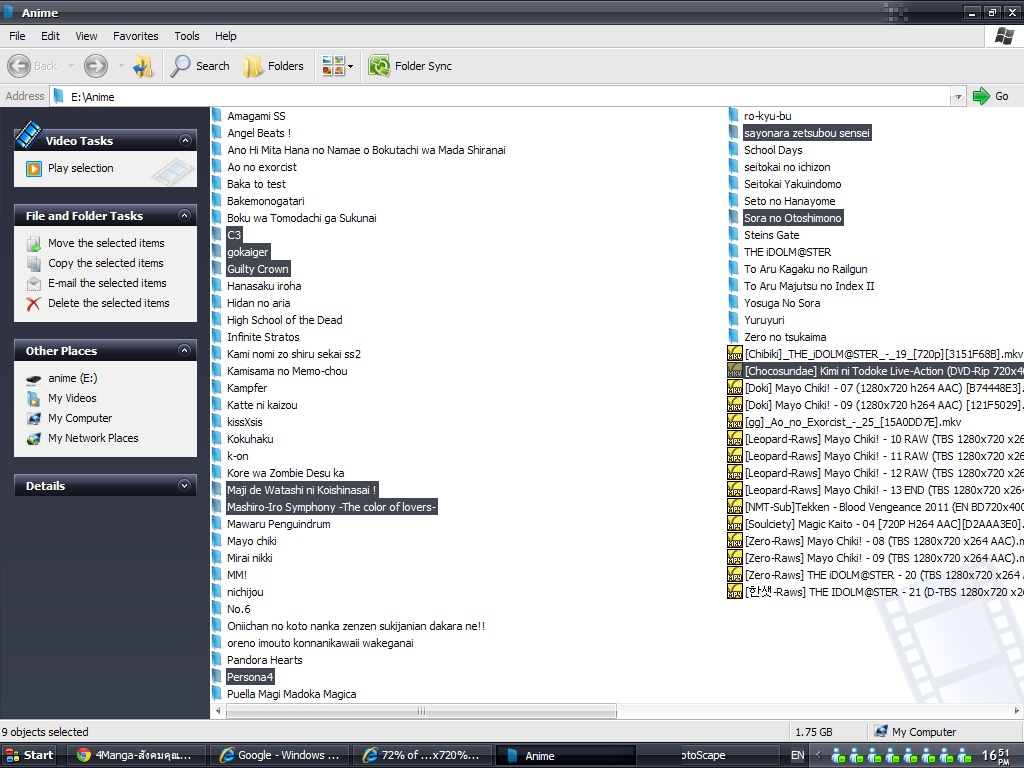Collapse the Other Places panel
Viewport: 1024px width, 768px height.
(185, 351)
